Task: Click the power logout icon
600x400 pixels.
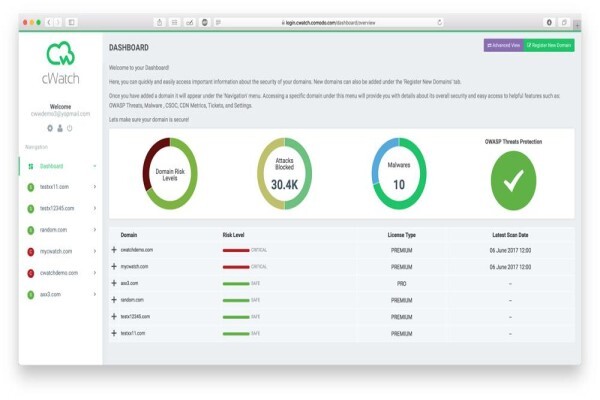Action: pos(70,128)
